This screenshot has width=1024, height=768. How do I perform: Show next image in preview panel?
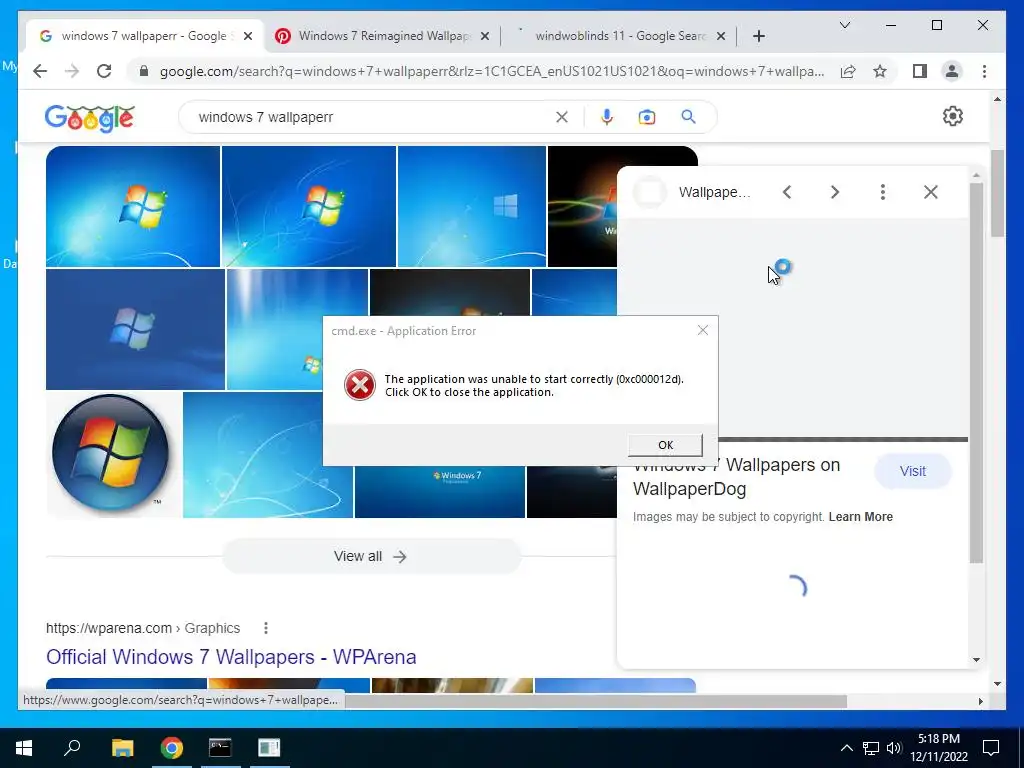pyautogui.click(x=835, y=192)
